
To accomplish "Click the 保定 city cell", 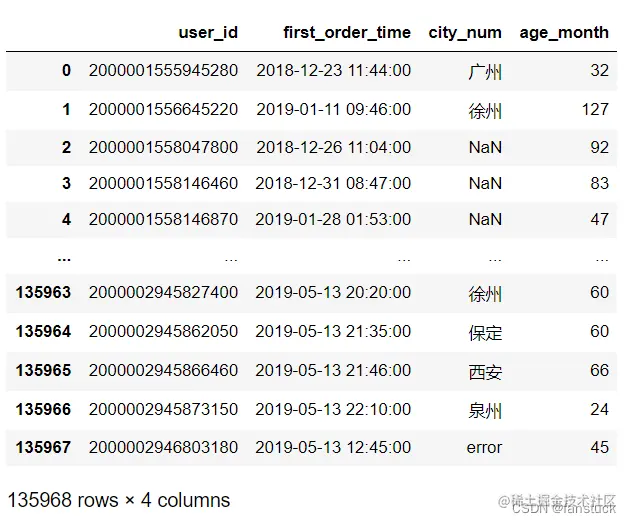I will [x=484, y=333].
